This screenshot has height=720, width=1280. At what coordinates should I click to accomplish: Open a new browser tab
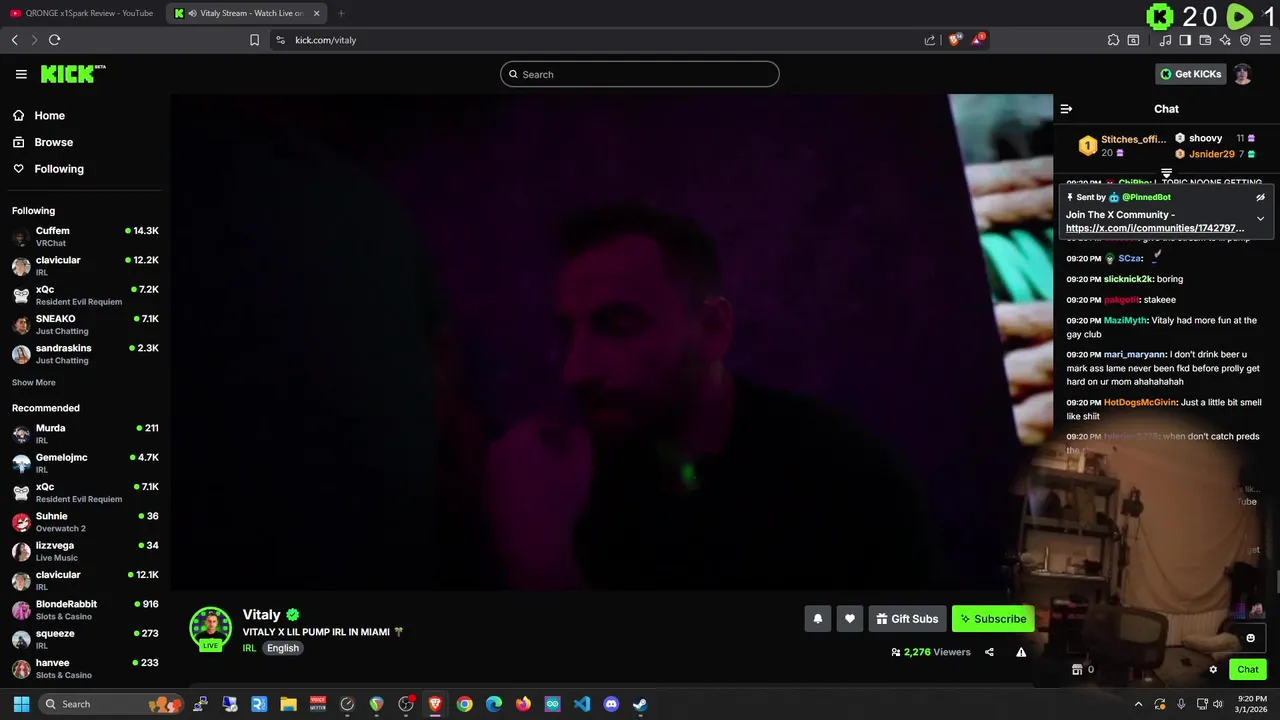341,13
